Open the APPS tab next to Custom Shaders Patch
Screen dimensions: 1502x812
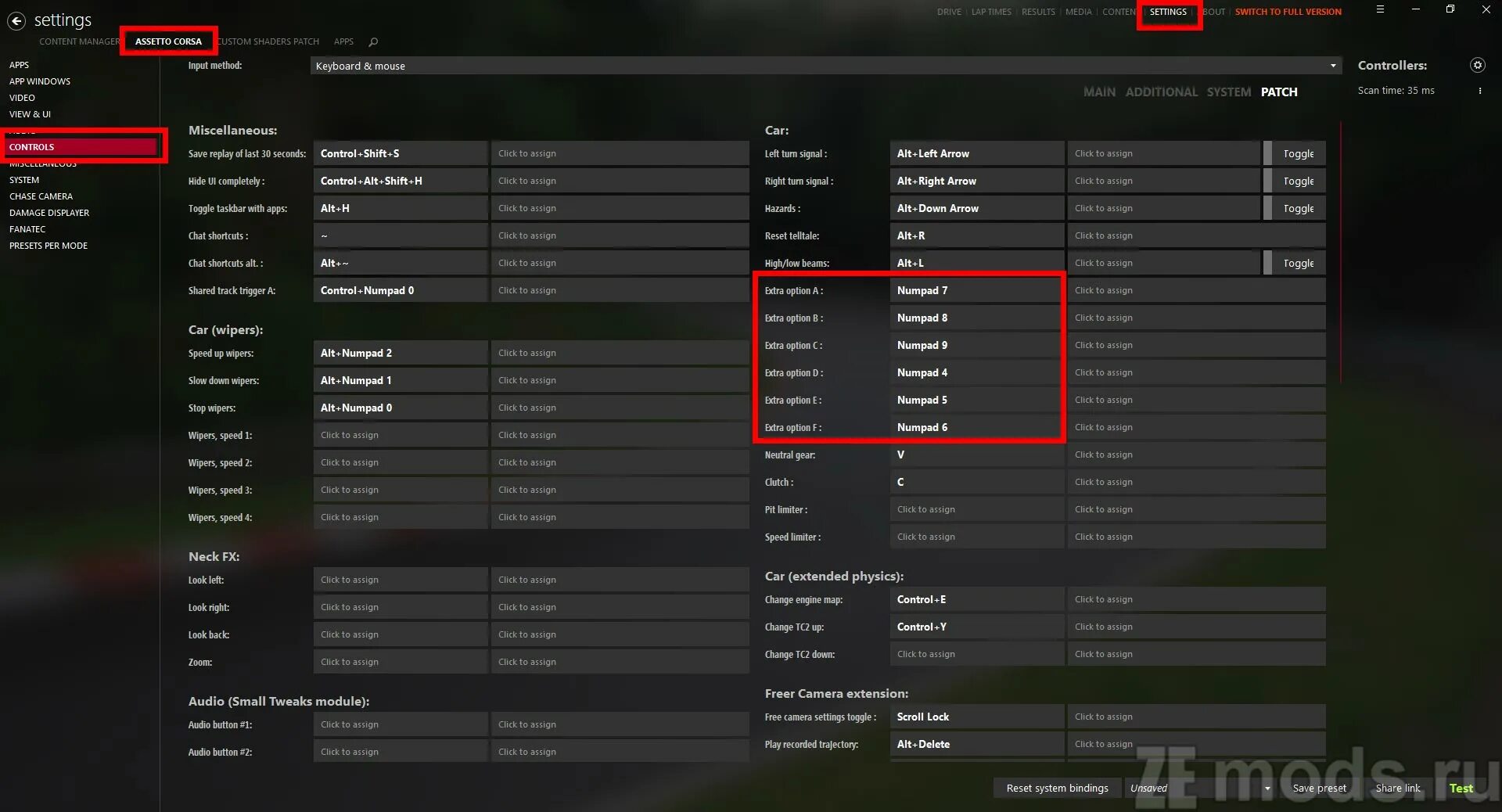coord(343,41)
